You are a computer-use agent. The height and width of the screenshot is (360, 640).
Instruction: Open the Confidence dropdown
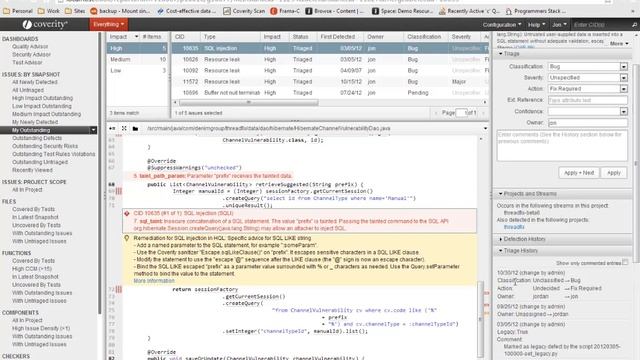click(x=624, y=111)
